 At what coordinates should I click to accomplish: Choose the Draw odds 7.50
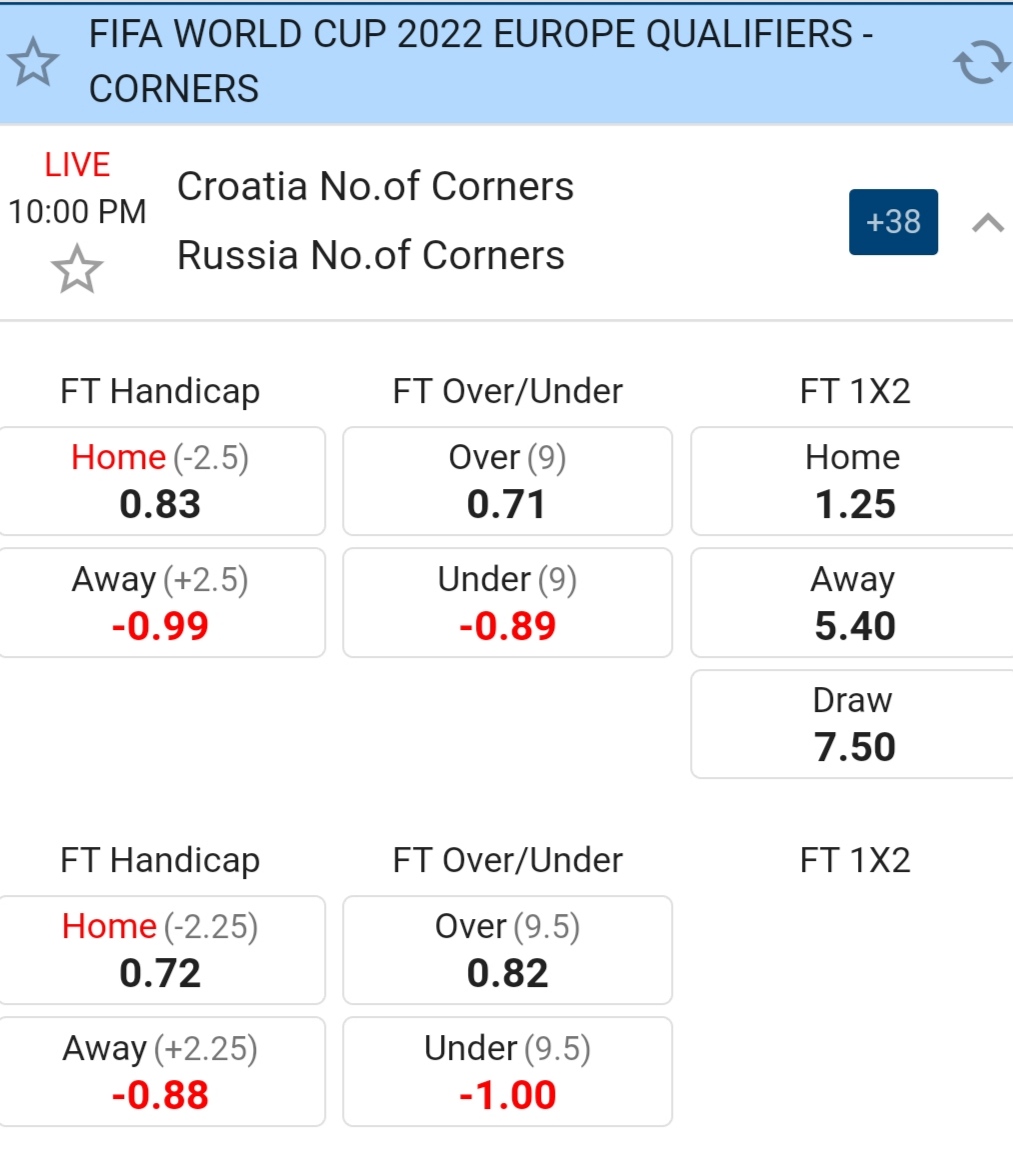853,724
